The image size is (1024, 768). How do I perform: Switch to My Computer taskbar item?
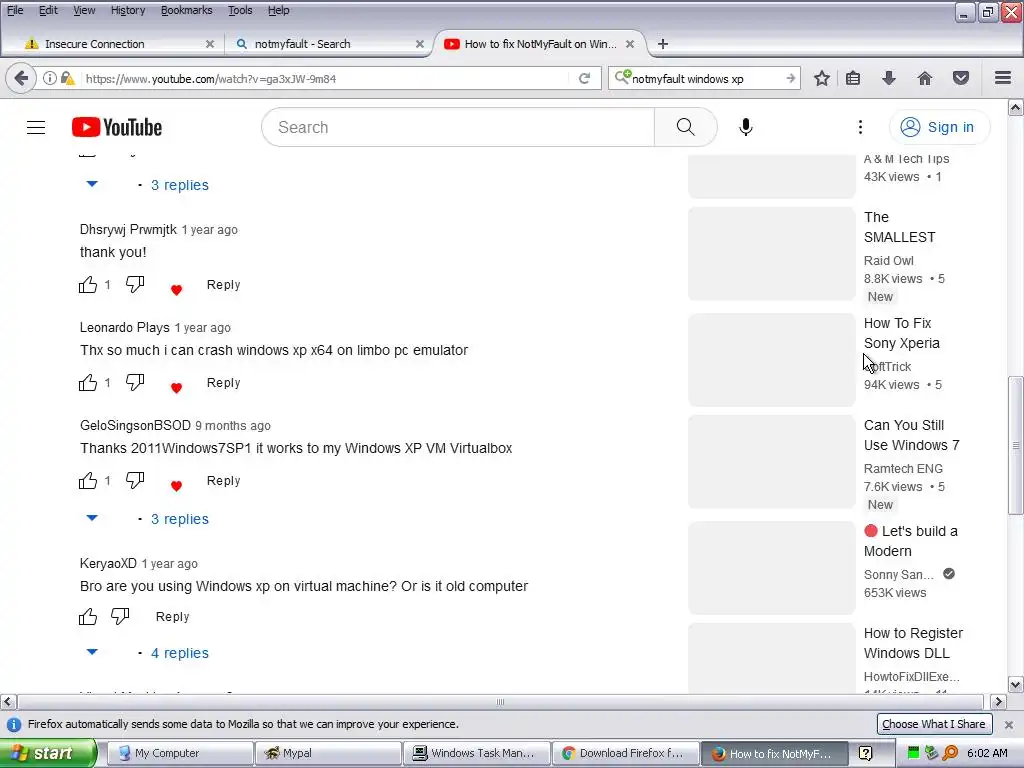tap(179, 753)
